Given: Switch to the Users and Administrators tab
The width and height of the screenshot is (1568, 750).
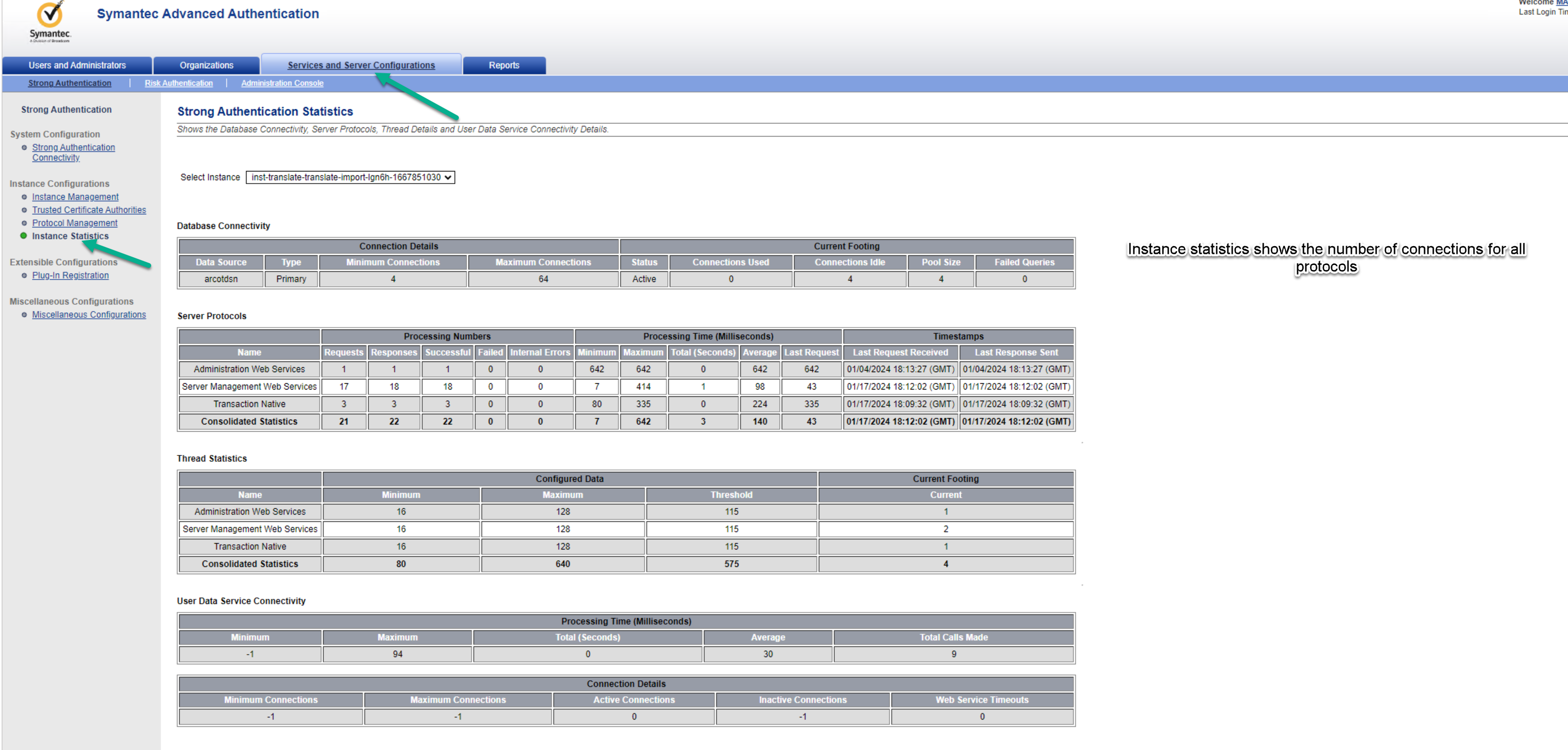Looking at the screenshot, I should coord(77,65).
